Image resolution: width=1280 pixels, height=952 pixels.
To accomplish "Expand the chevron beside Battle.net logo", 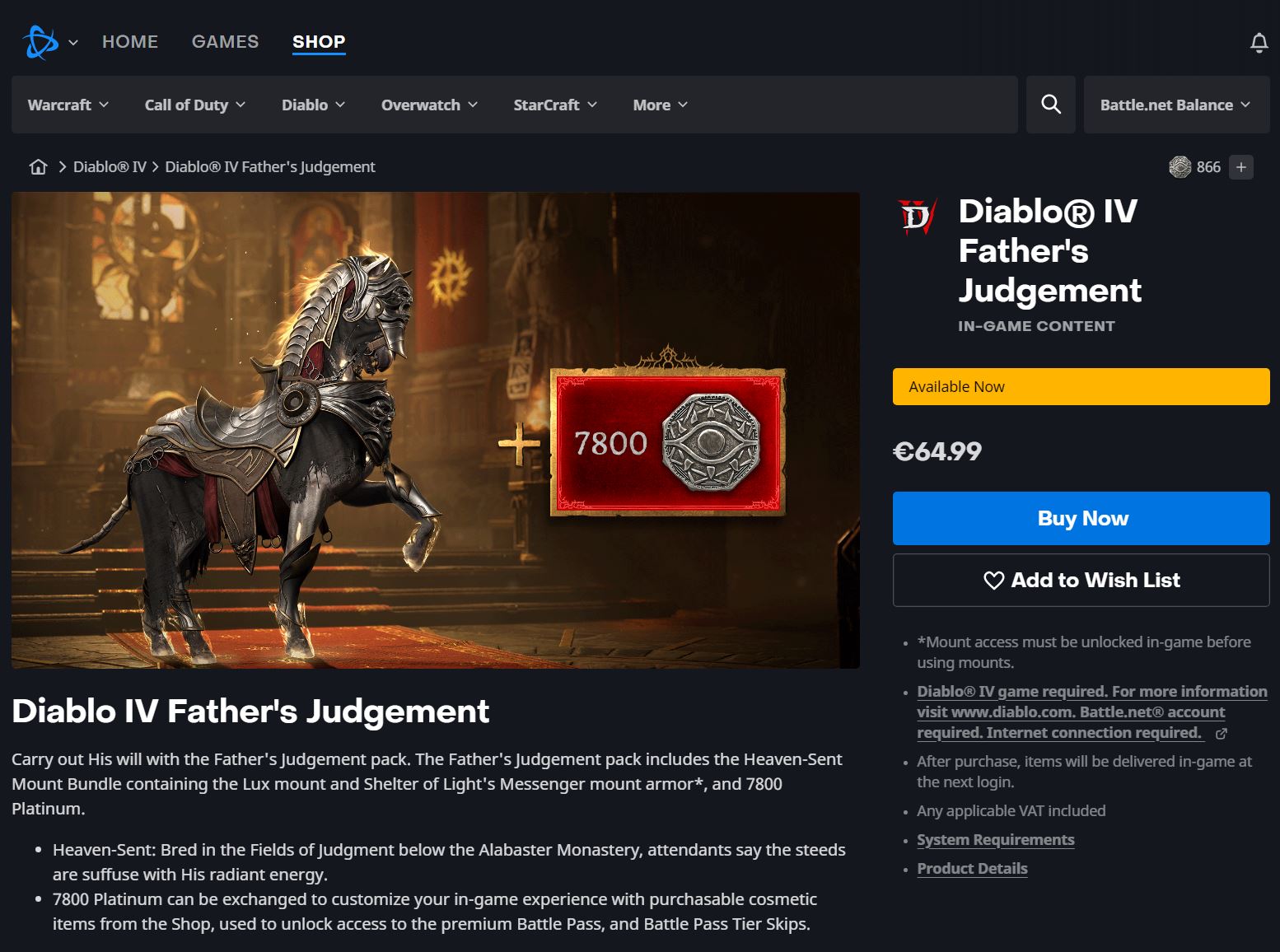I will click(x=73, y=43).
